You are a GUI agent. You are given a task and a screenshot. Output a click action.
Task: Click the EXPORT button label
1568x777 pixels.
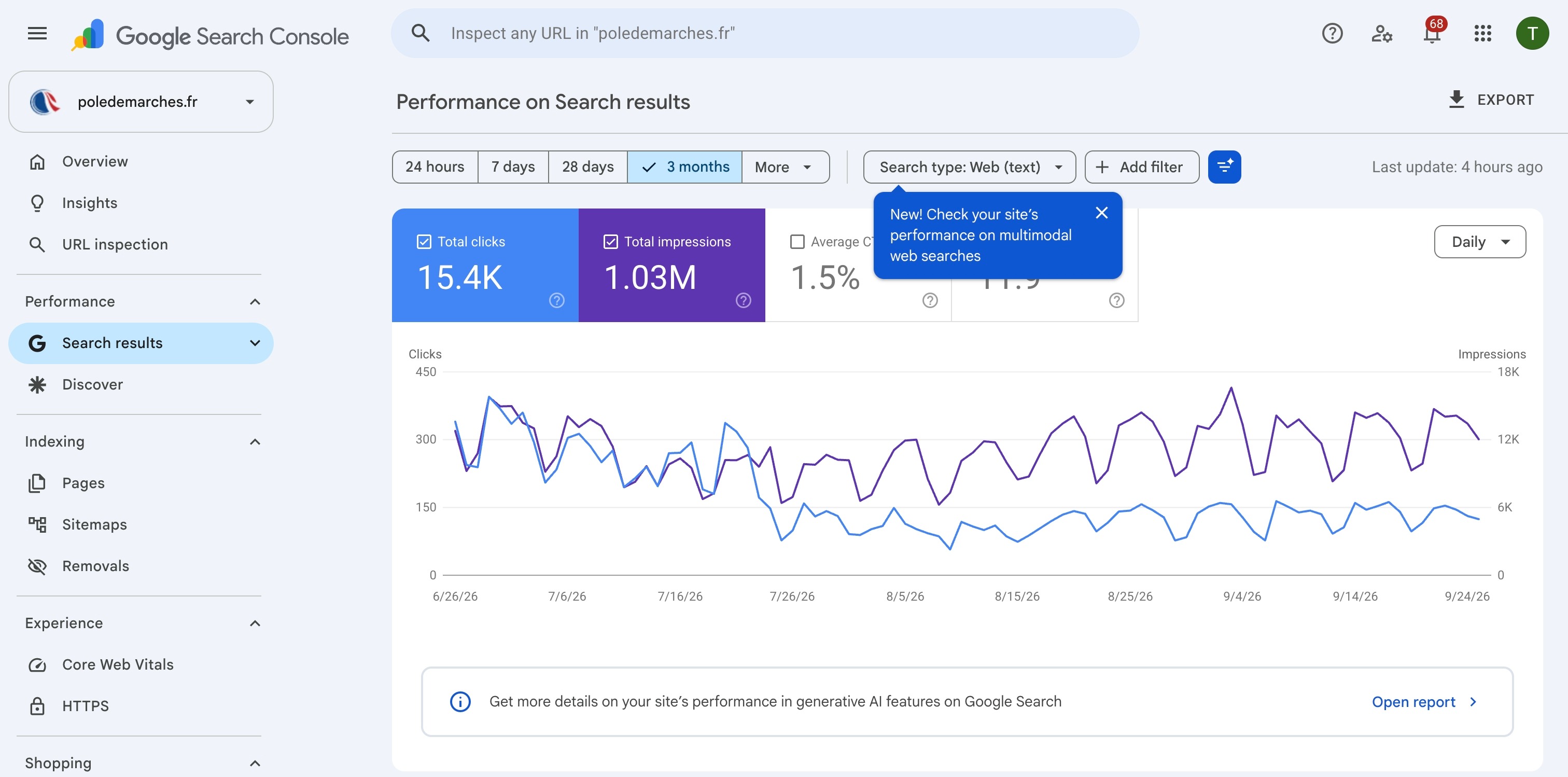click(x=1505, y=100)
